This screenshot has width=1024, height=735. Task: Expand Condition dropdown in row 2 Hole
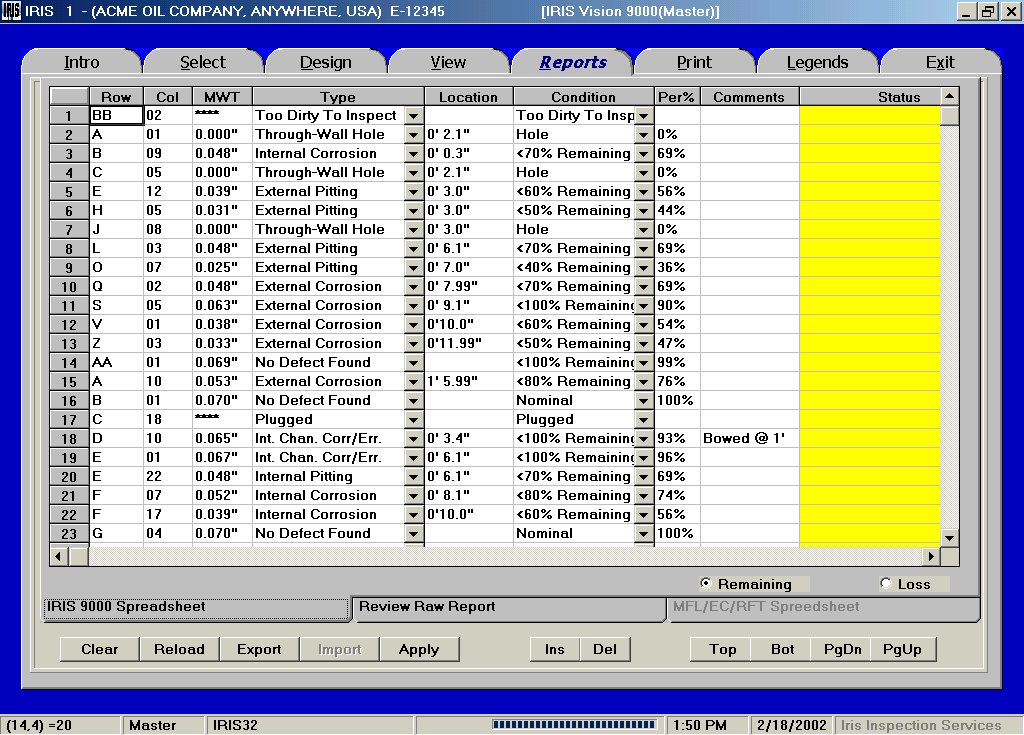[643, 135]
